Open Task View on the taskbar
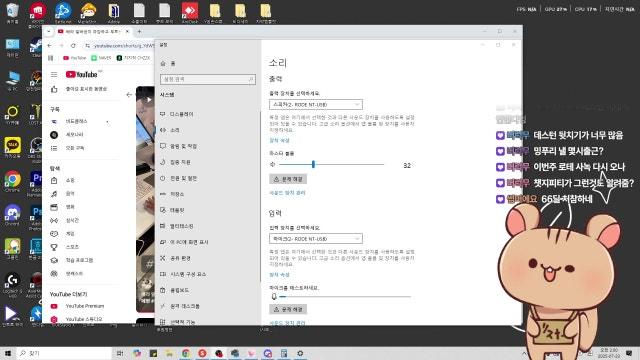Viewport: 640px width, 360px height. [120, 353]
